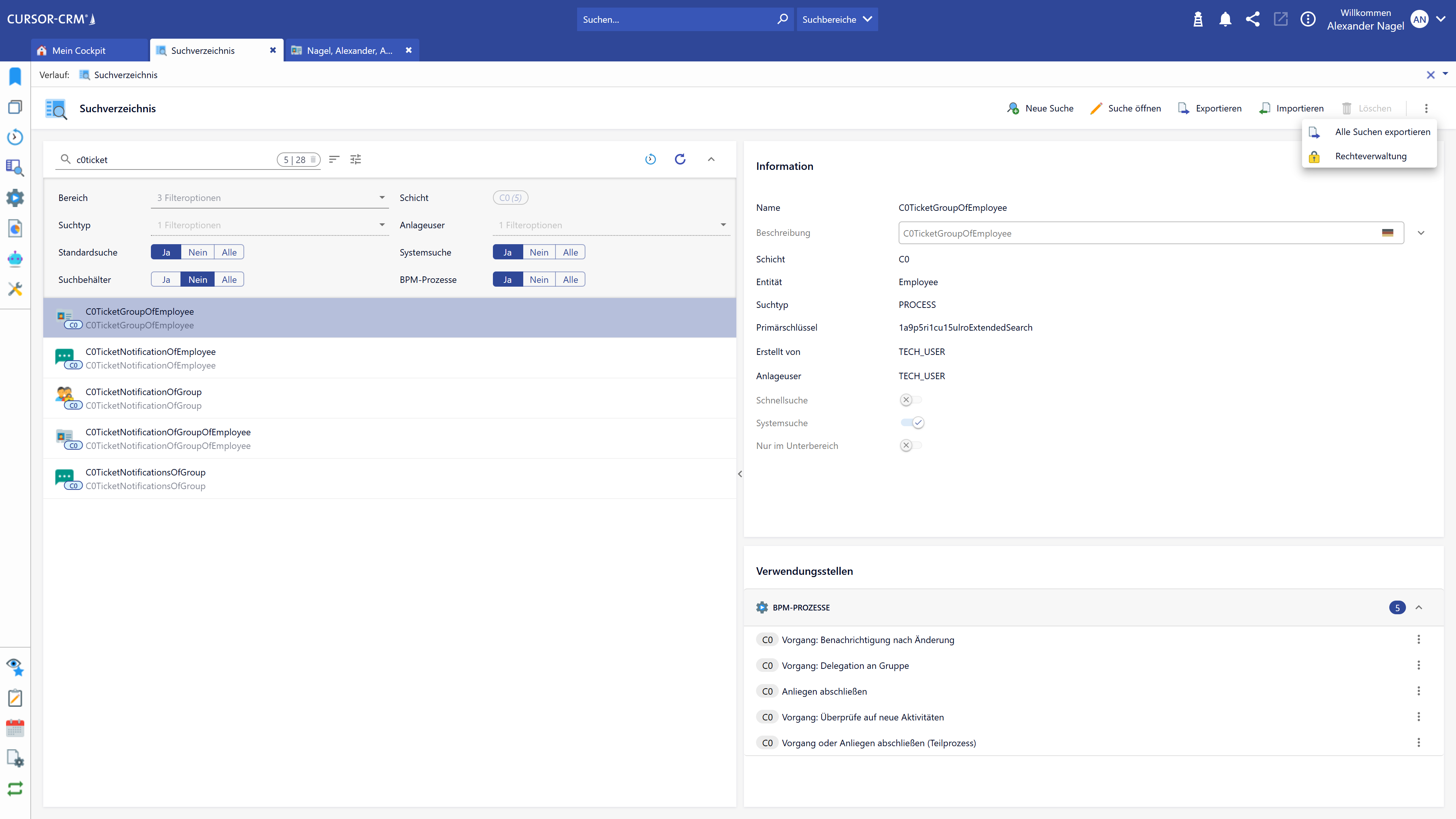The height and width of the screenshot is (819, 1456).
Task: Set BPM-Prozesse filter to Nein
Action: (539, 279)
